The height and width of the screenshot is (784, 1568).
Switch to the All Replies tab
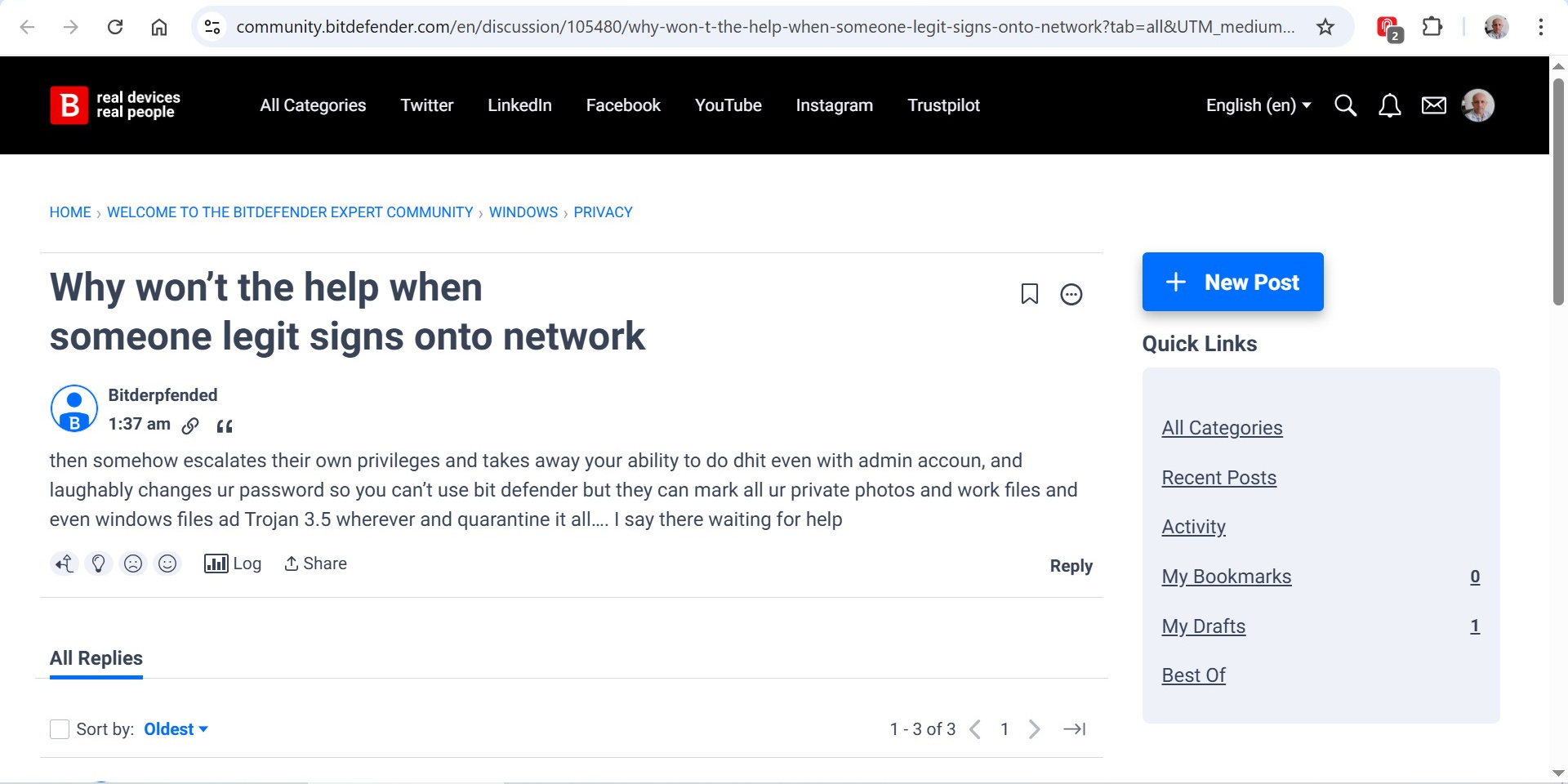[x=96, y=658]
